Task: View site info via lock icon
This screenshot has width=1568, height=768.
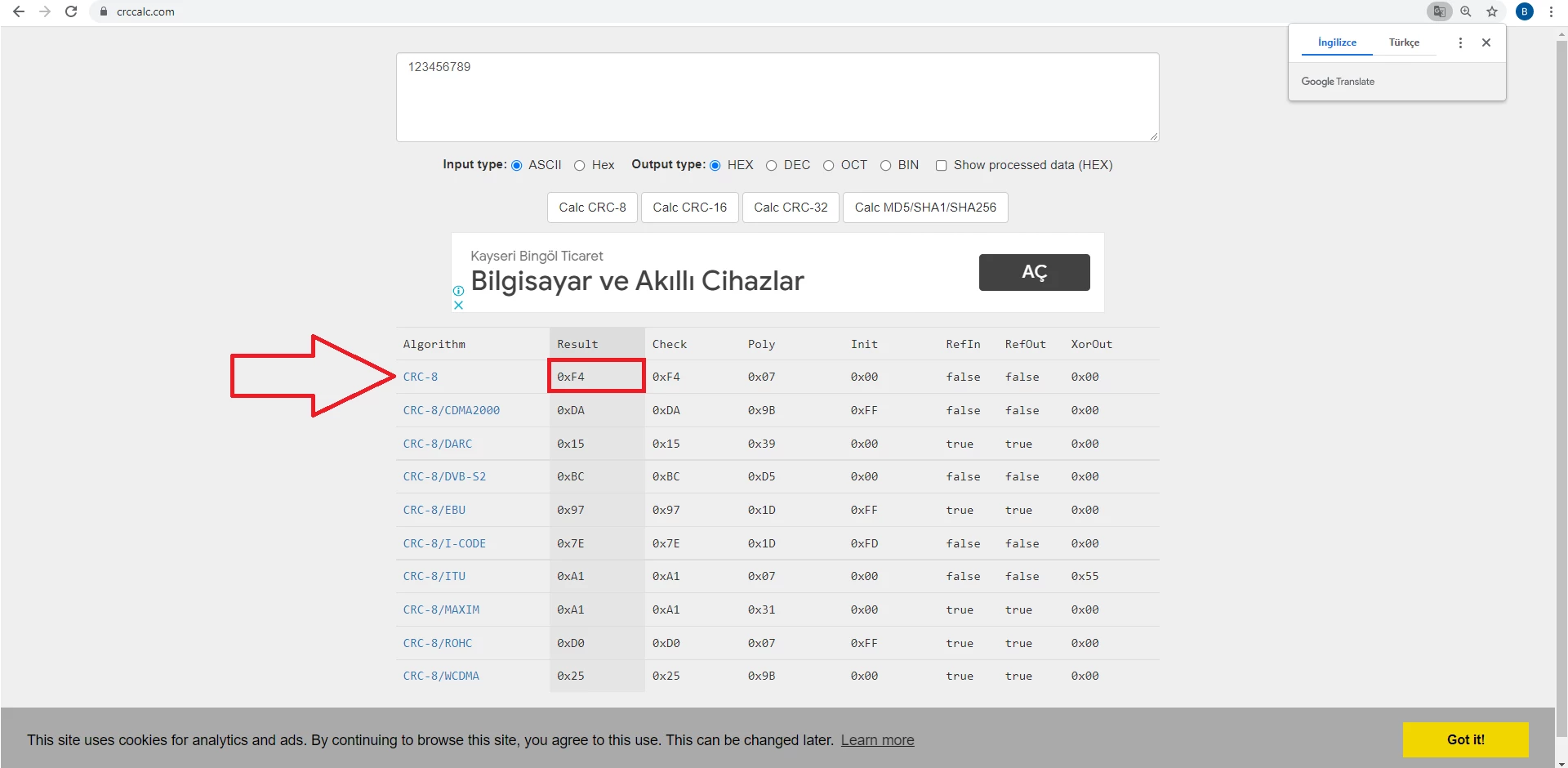Action: pyautogui.click(x=104, y=11)
